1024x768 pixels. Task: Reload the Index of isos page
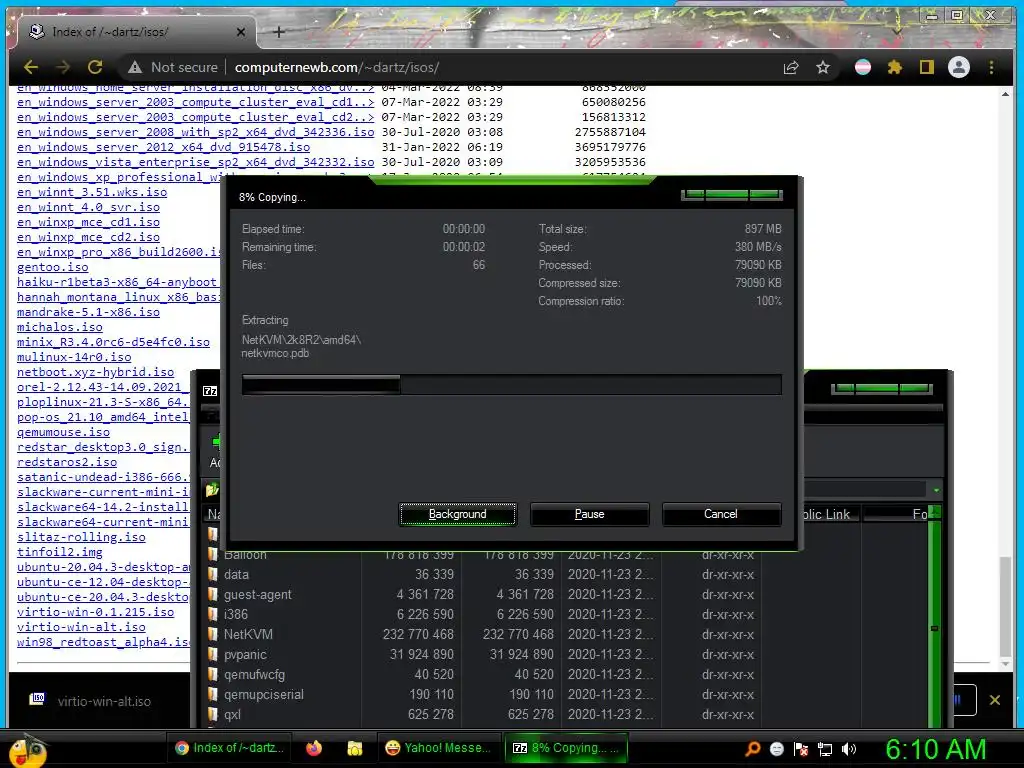pos(95,67)
